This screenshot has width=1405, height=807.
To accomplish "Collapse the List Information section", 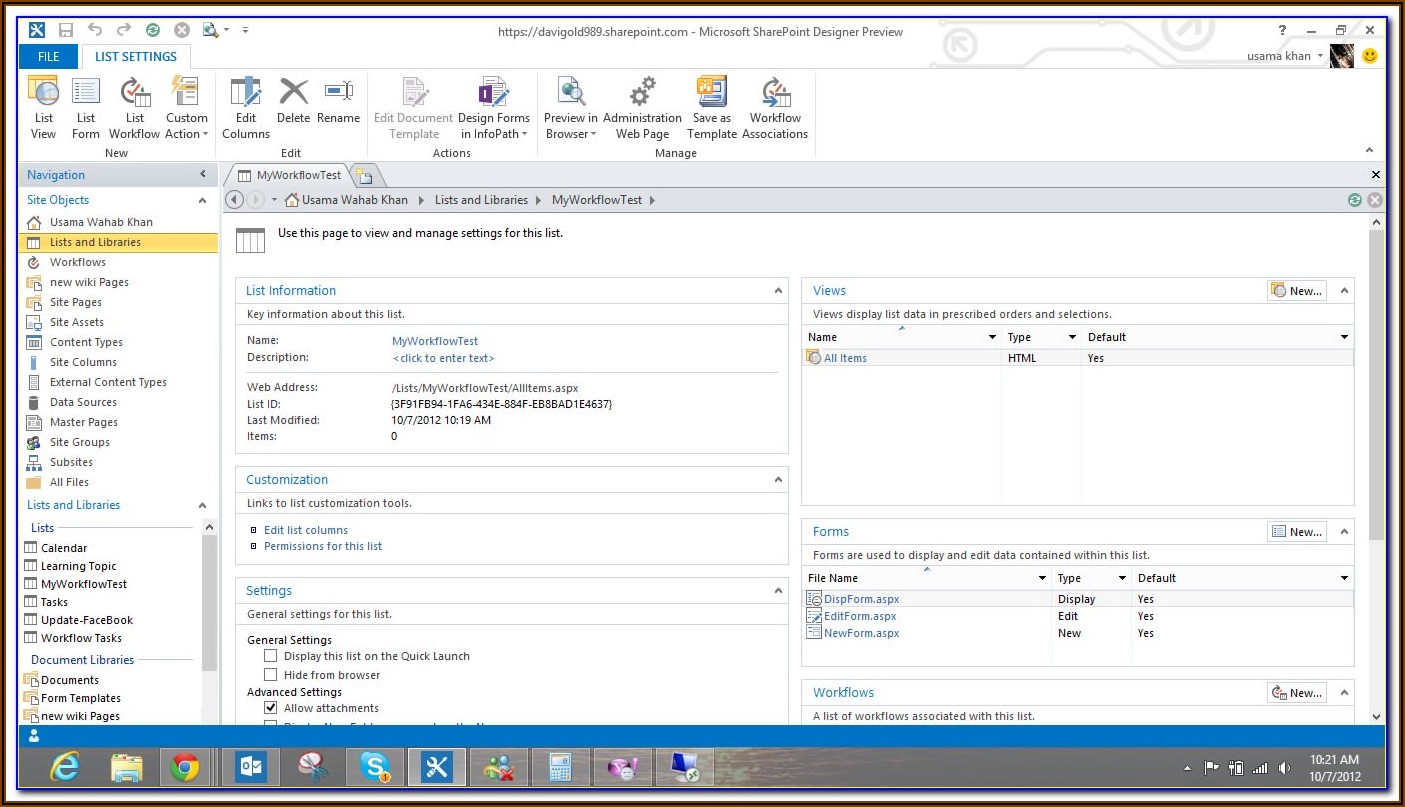I will point(777,291).
